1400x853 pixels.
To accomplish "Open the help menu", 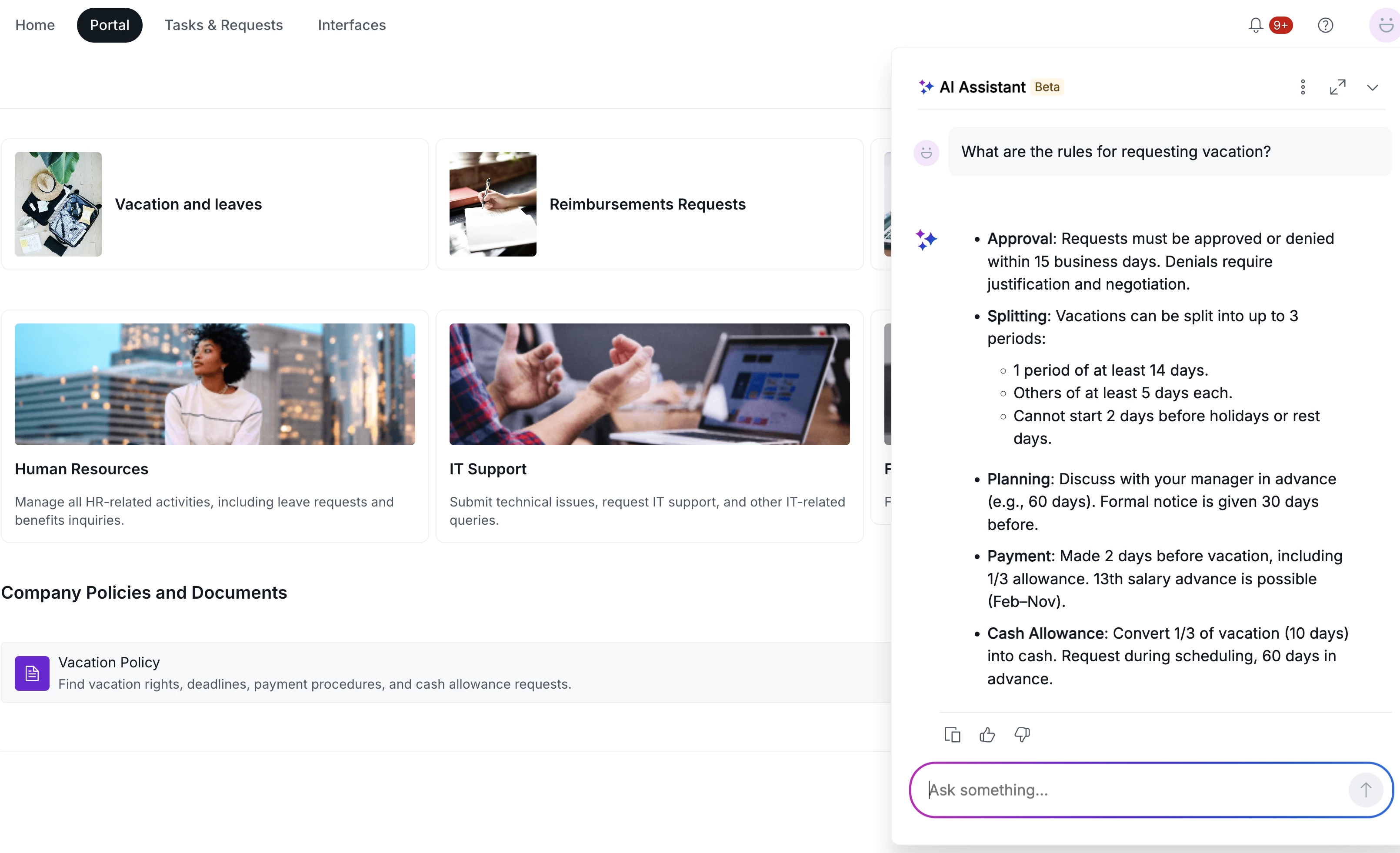I will 1326,25.
